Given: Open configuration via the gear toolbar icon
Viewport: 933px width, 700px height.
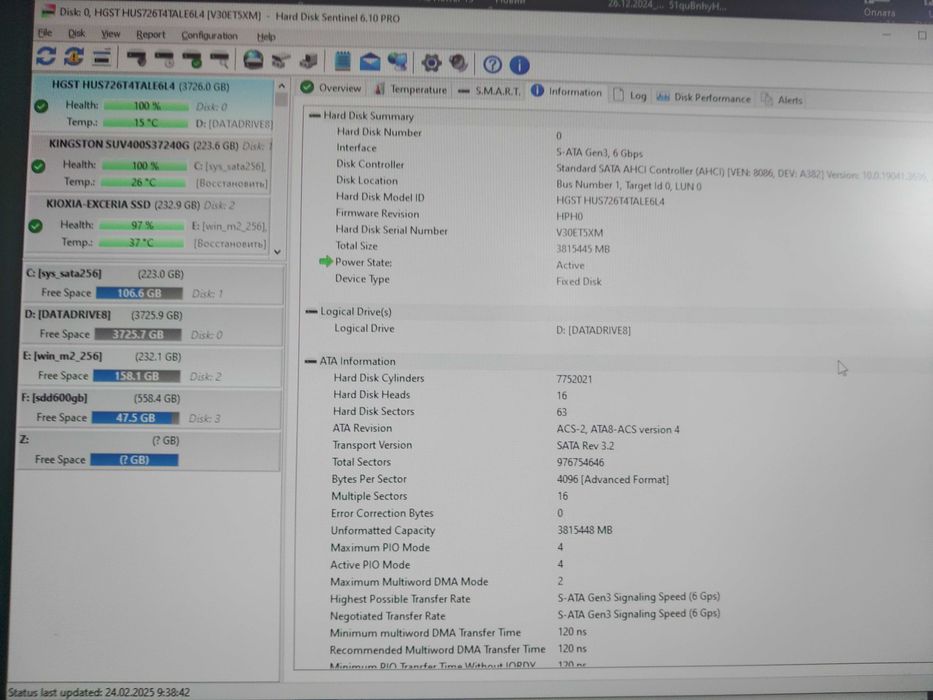Looking at the screenshot, I should 431,62.
